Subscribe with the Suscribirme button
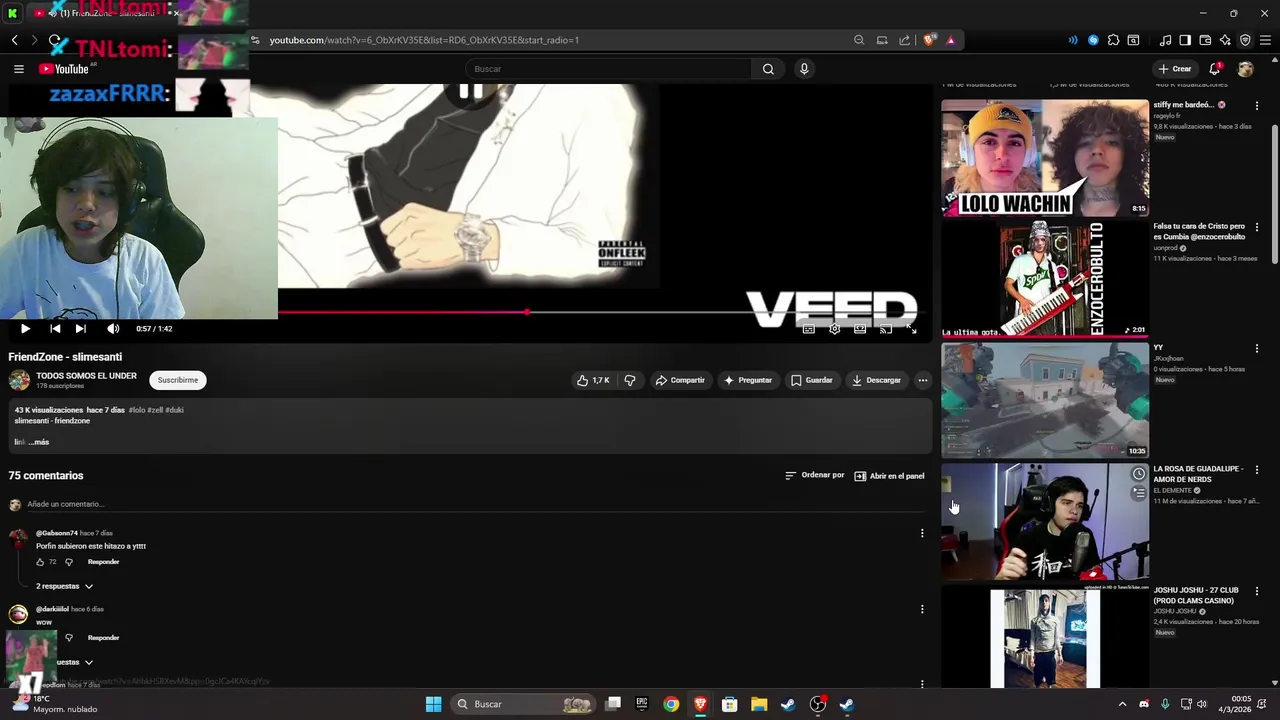Screen dimensions: 1280x720 178,380
